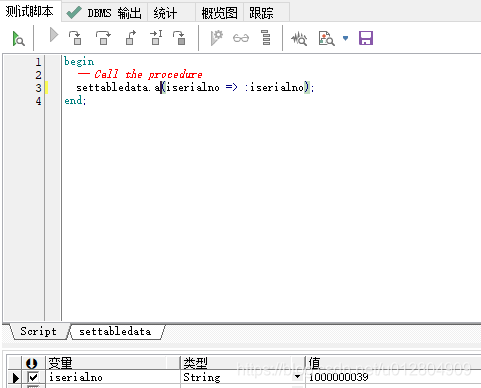Viewport: 481px width, 388px height.
Task: Uncheck the iserialno variable checkbox
Action: (x=33, y=377)
